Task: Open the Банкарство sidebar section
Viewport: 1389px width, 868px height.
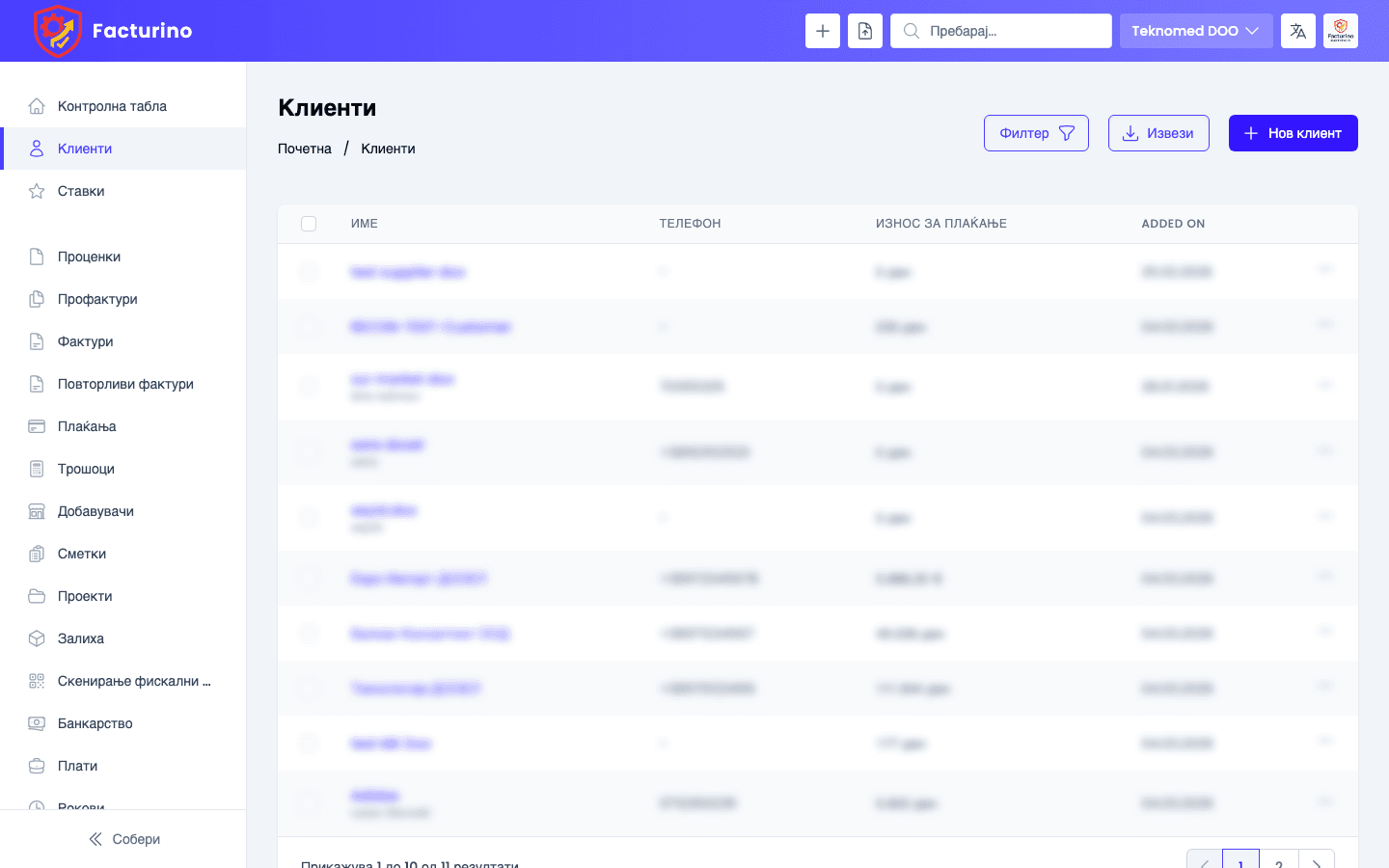Action: pyautogui.click(x=95, y=723)
